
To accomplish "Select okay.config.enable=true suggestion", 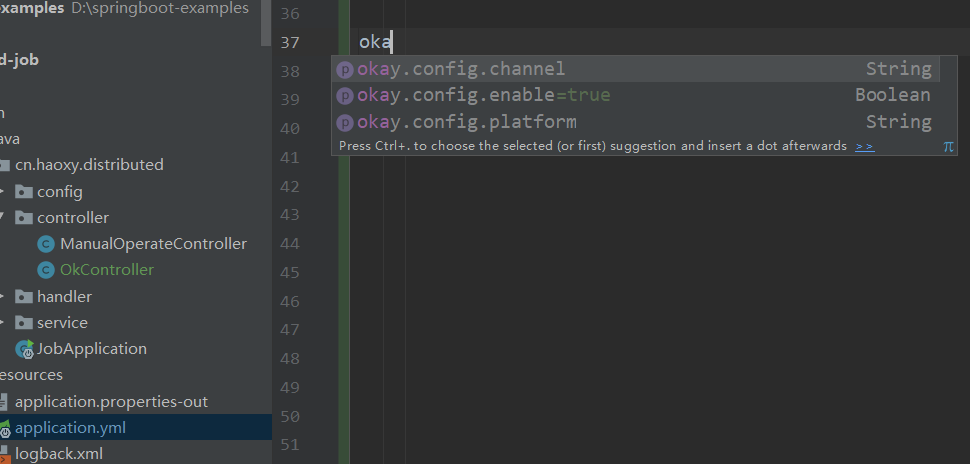I will (483, 95).
